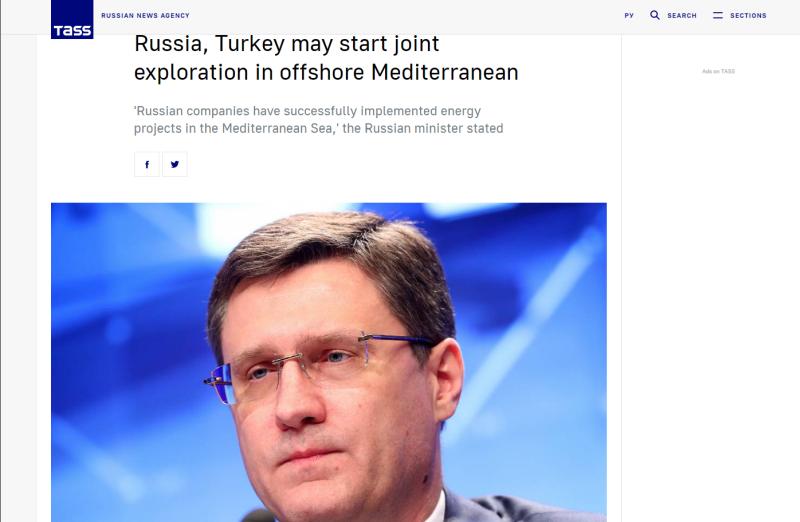Share the article on Facebook

[147, 164]
